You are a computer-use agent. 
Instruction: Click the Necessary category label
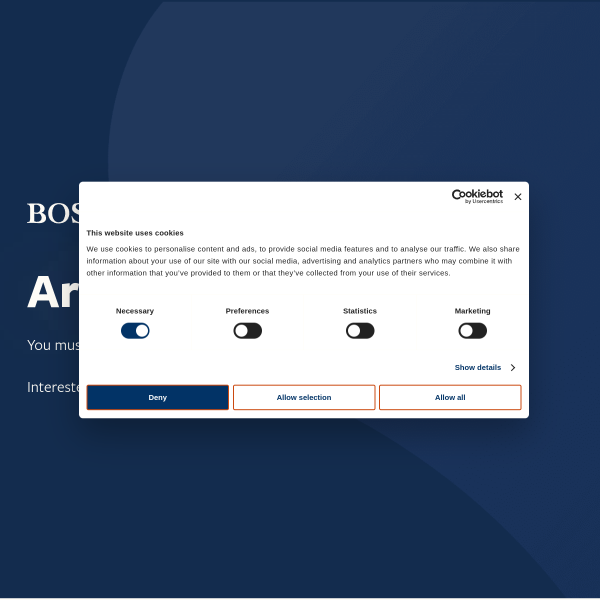[135, 311]
